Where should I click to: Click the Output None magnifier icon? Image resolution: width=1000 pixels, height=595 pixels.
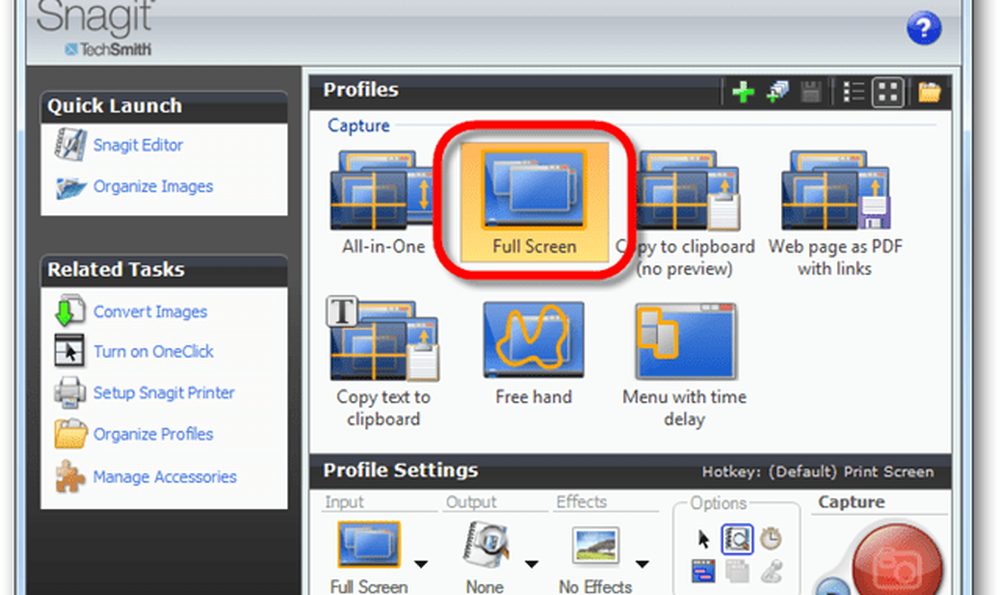coord(486,545)
